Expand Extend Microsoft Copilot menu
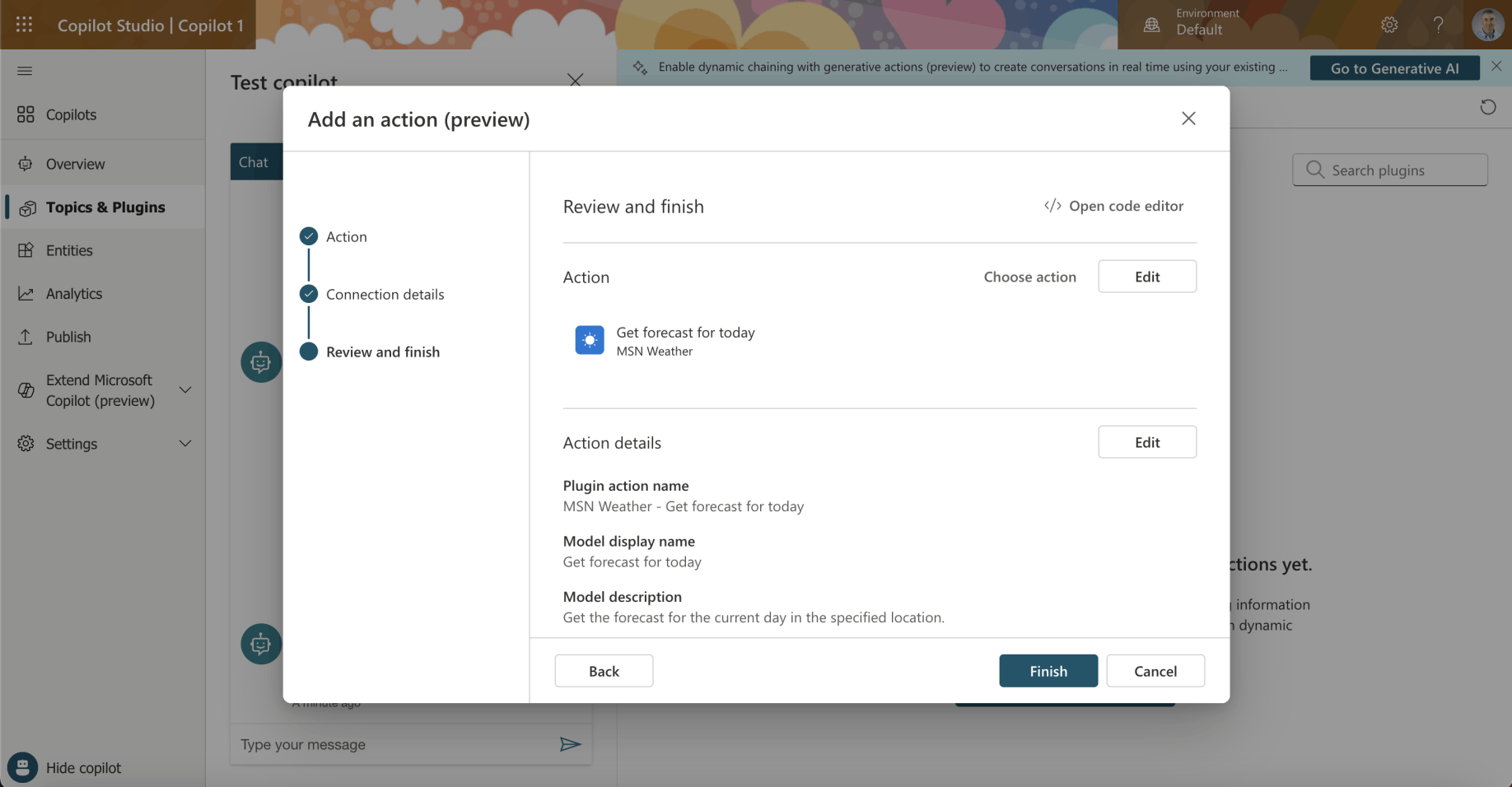This screenshot has height=787, width=1512. click(x=185, y=390)
